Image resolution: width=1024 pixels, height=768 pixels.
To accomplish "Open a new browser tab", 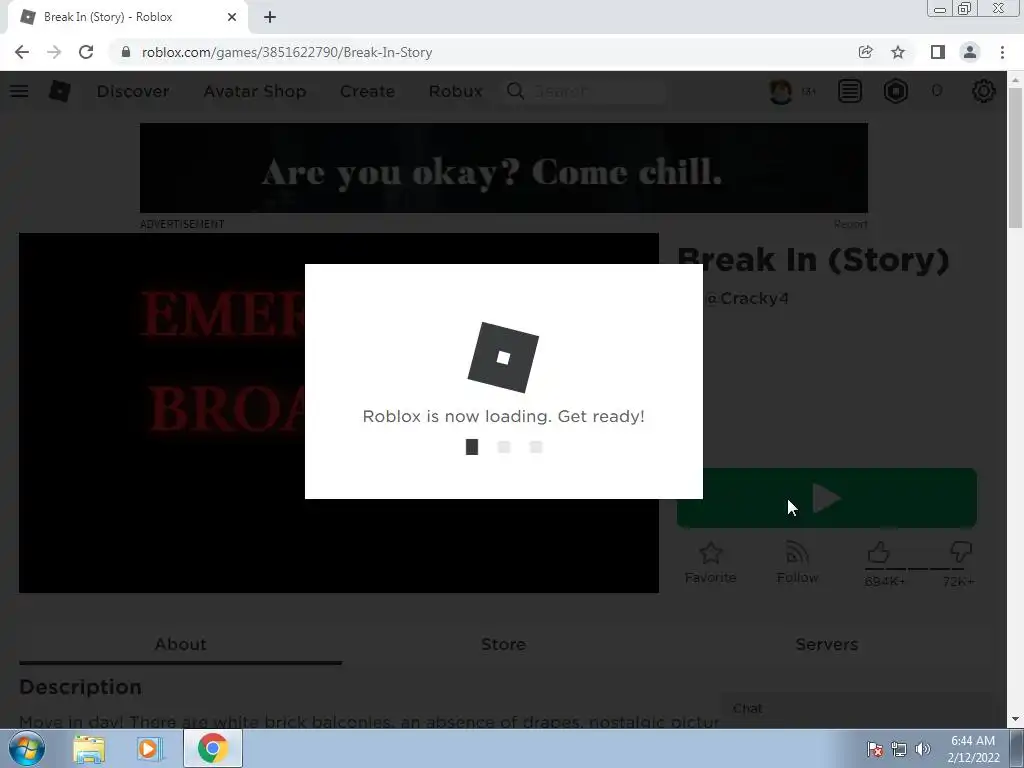I will click(270, 17).
